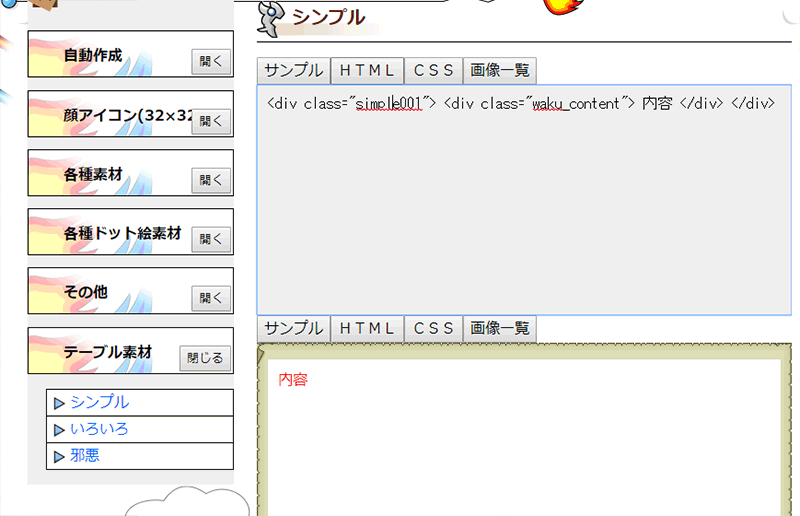
Task: Expand the 自動作成 section with its 開く button
Action: click(x=211, y=62)
